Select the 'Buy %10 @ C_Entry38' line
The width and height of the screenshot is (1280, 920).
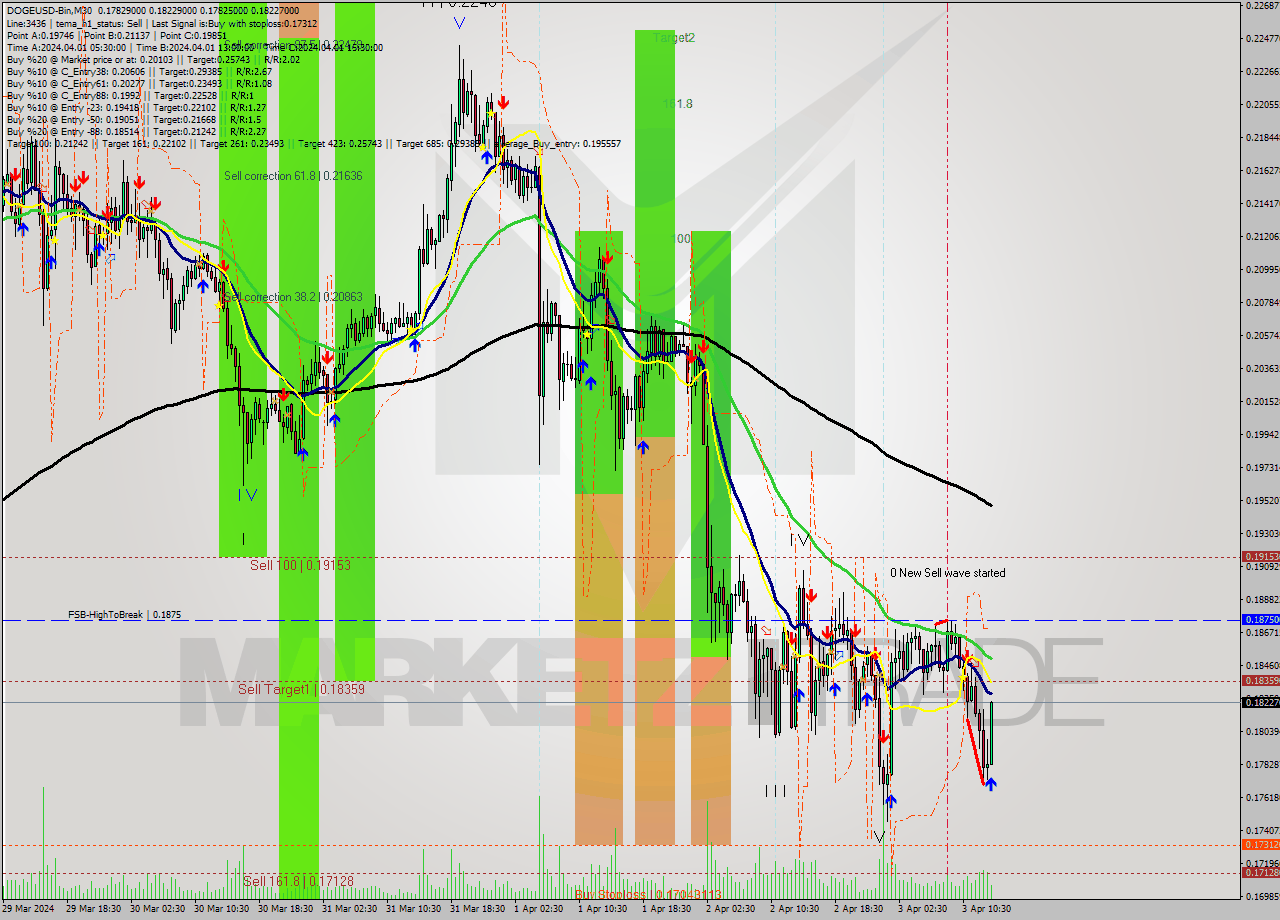(x=139, y=71)
